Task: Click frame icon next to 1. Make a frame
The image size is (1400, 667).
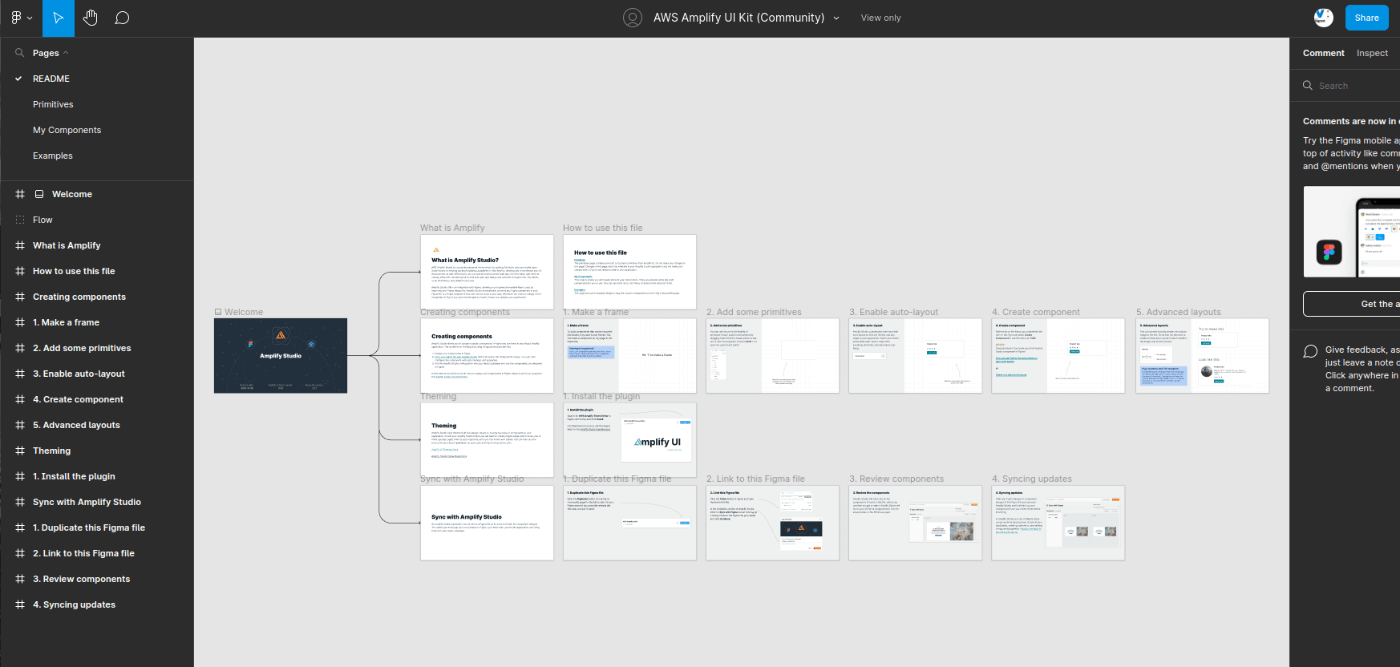Action: [19, 323]
